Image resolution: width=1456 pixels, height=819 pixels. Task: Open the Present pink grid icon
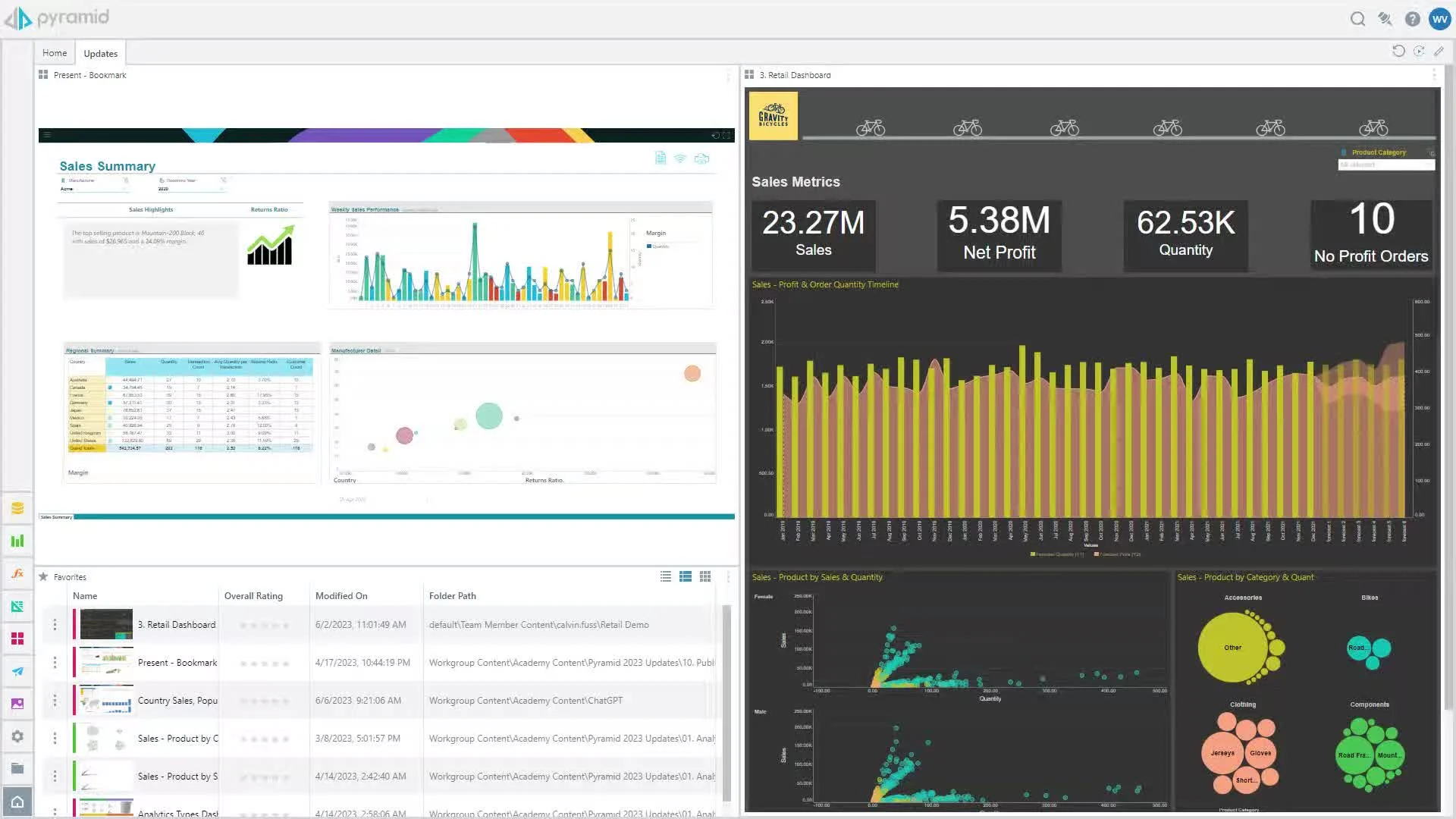coord(17,639)
